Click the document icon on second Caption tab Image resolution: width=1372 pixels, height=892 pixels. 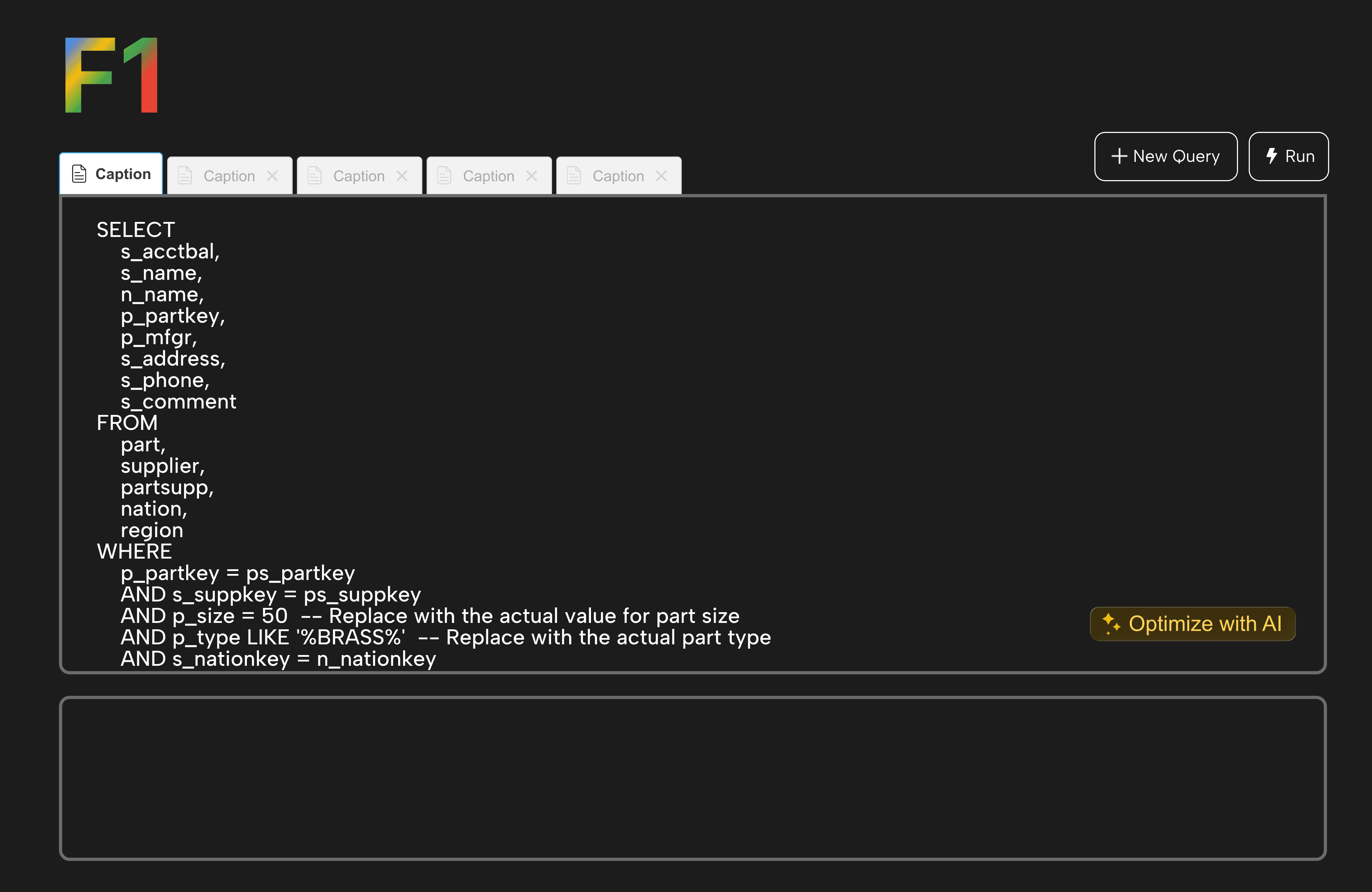pyautogui.click(x=184, y=175)
